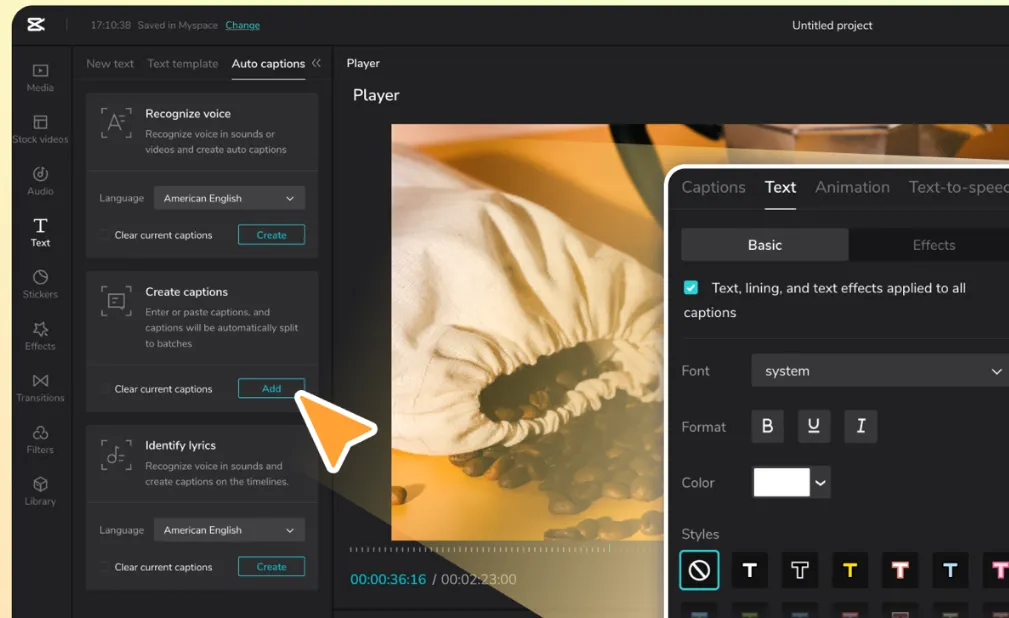This screenshot has height=618, width=1009.
Task: Expand the Font system dropdown
Action: 880,371
